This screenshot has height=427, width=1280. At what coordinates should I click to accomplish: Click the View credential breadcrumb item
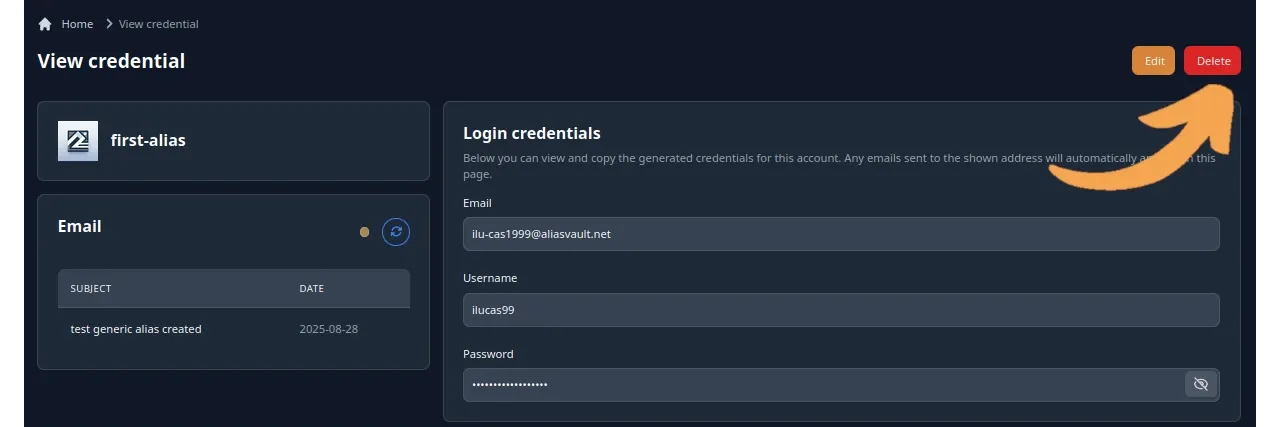point(158,24)
